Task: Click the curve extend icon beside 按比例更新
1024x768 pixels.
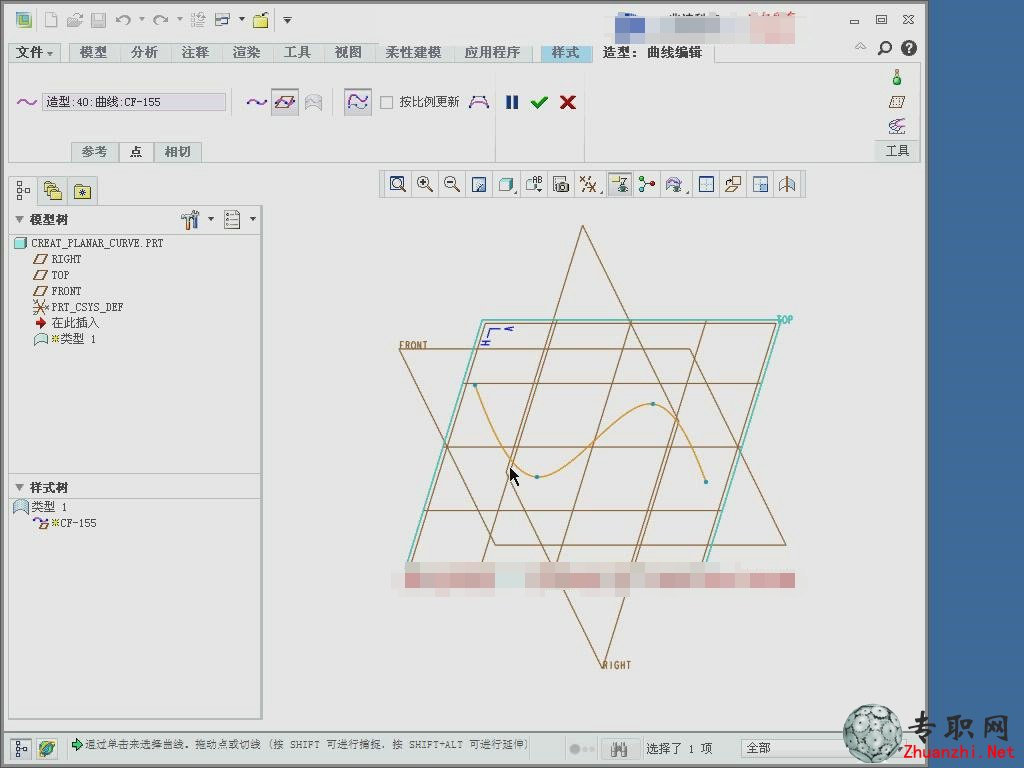Action: coord(479,102)
